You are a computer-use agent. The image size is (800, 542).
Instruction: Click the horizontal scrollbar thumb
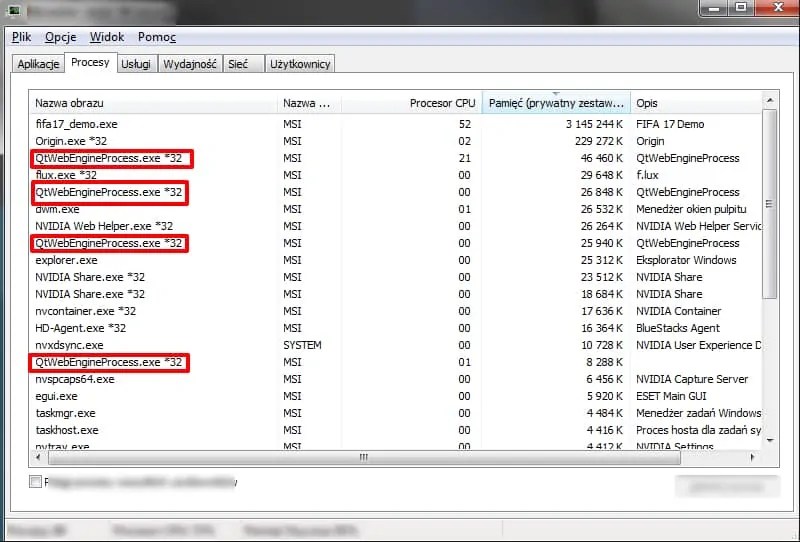[364, 457]
